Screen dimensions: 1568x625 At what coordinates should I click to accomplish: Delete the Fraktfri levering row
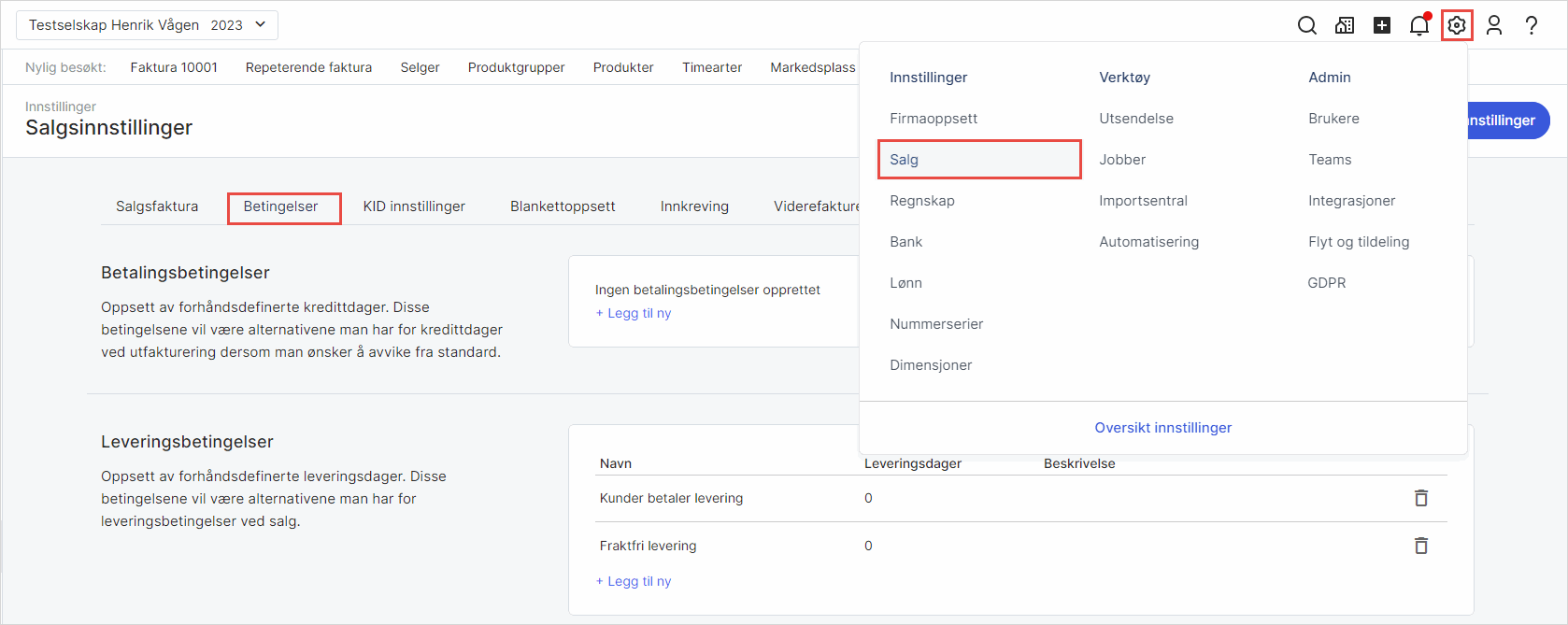click(1420, 546)
